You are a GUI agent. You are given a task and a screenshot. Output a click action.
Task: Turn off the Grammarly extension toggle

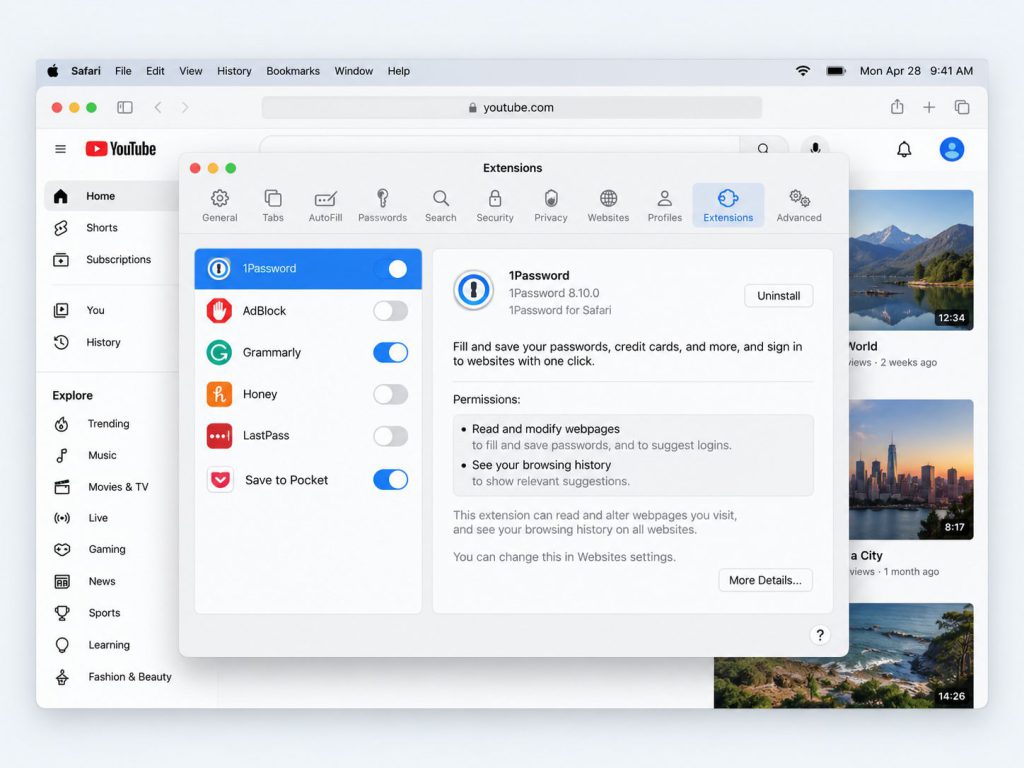[x=391, y=353]
